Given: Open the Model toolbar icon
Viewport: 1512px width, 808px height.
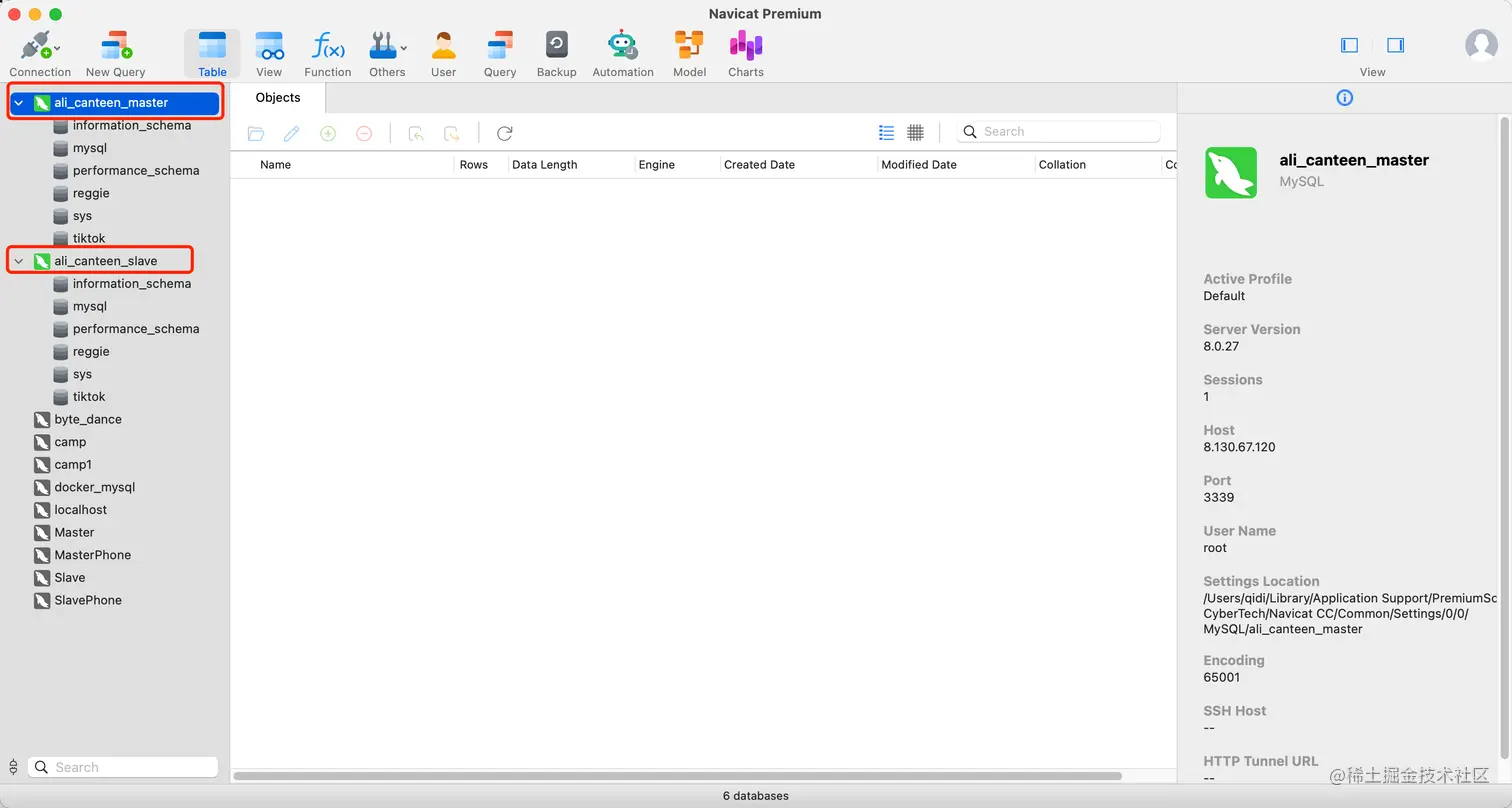Looking at the screenshot, I should point(689,46).
